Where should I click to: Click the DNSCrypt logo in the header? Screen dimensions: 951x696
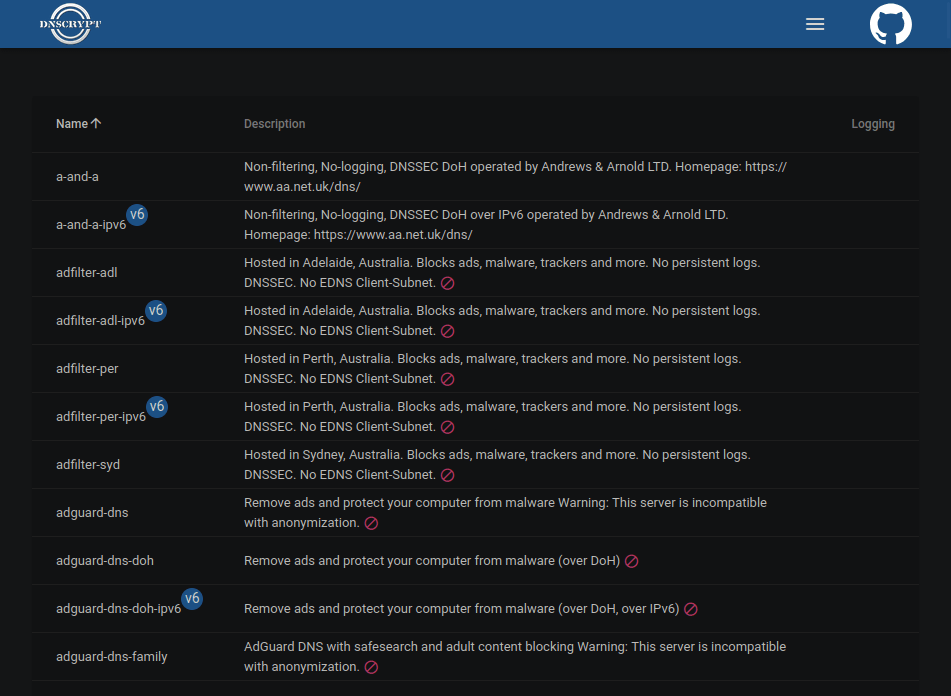pyautogui.click(x=70, y=24)
